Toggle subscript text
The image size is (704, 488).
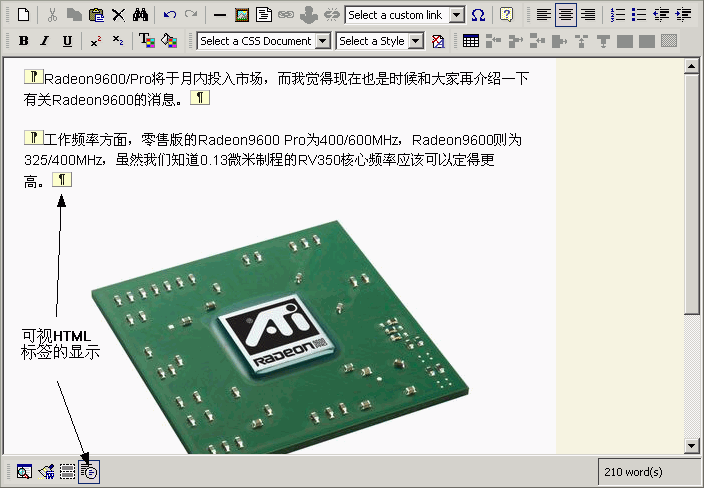point(118,41)
